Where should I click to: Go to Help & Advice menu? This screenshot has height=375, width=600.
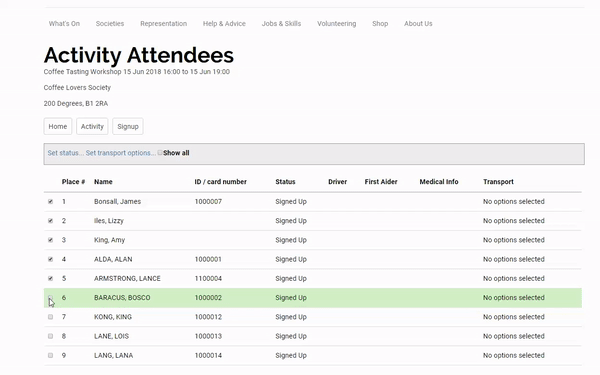point(224,24)
